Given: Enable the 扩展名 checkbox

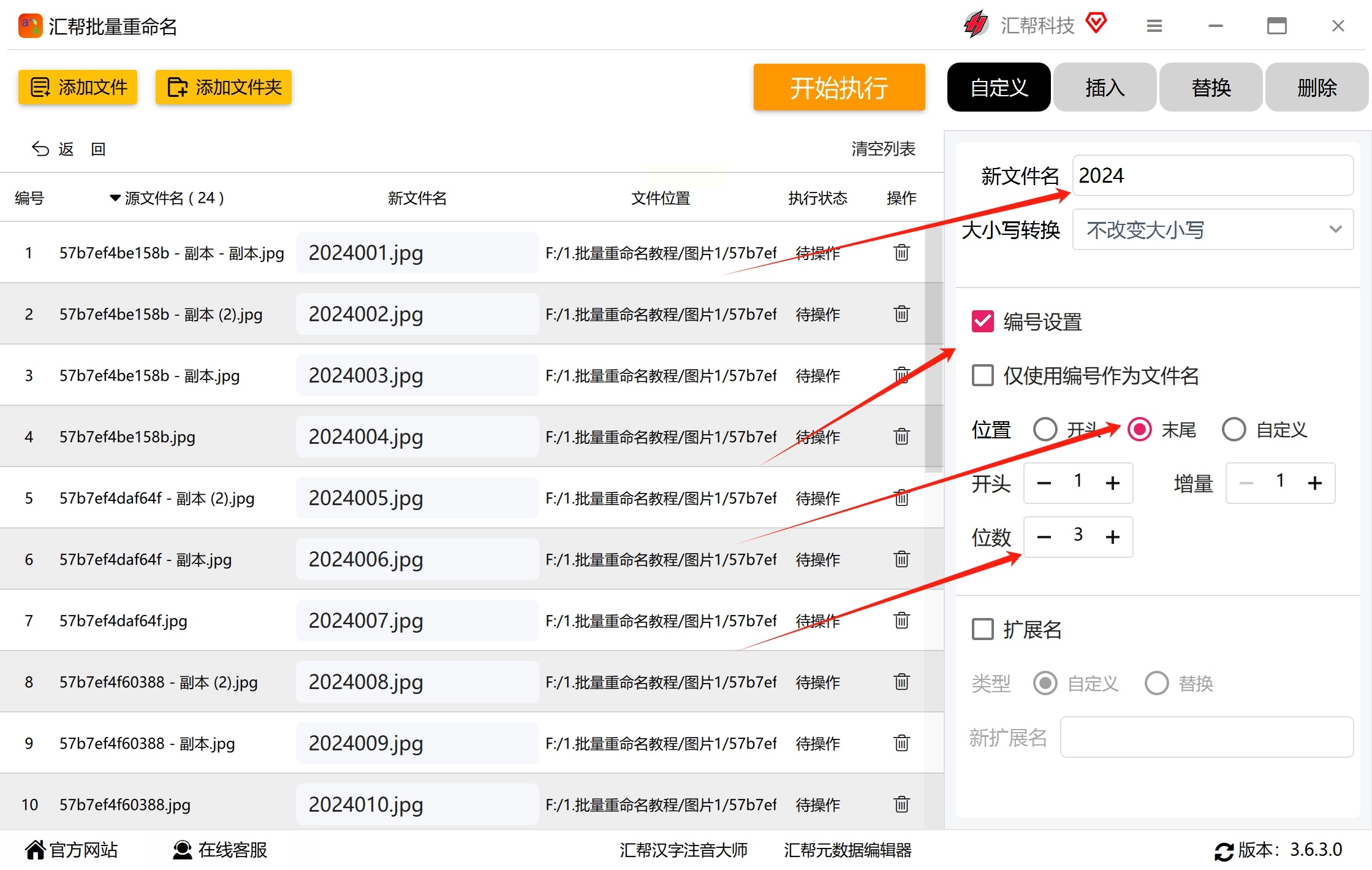Looking at the screenshot, I should click(x=983, y=629).
